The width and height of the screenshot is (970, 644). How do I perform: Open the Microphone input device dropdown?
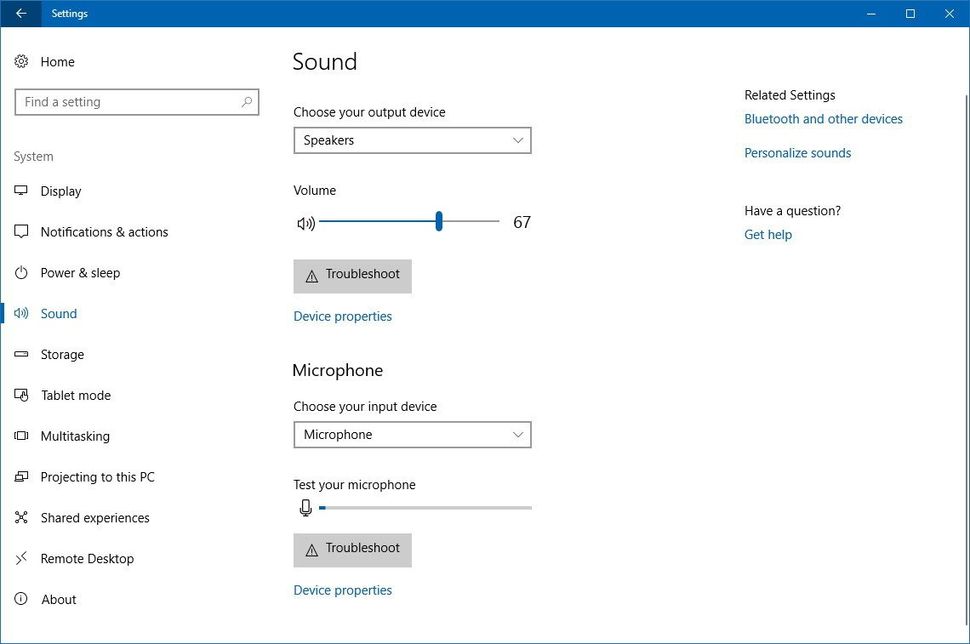[412, 434]
